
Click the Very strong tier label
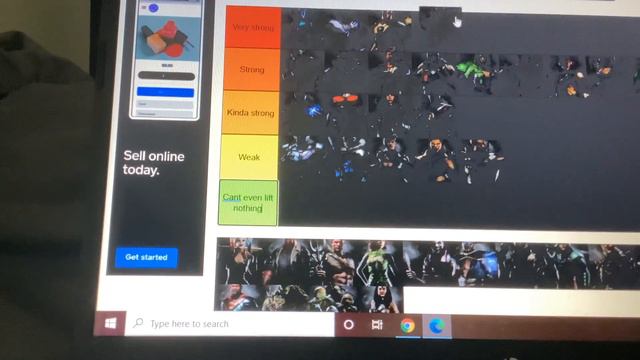point(253,27)
